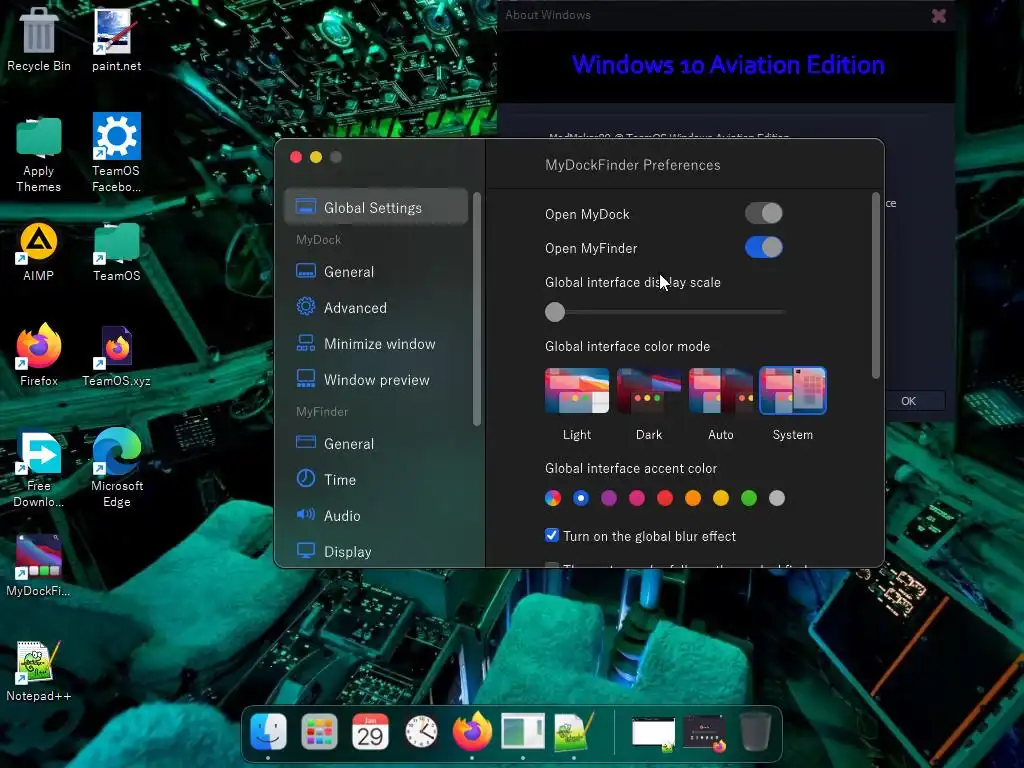Select the graphite gray accent color
This screenshot has height=768, width=1024.
[x=776, y=498]
